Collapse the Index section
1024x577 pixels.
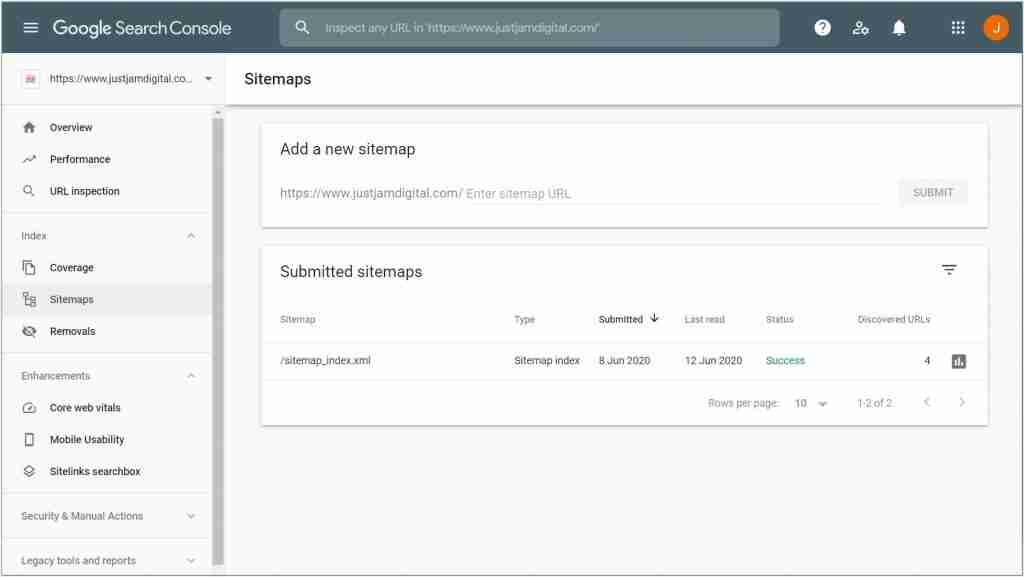pyautogui.click(x=191, y=236)
